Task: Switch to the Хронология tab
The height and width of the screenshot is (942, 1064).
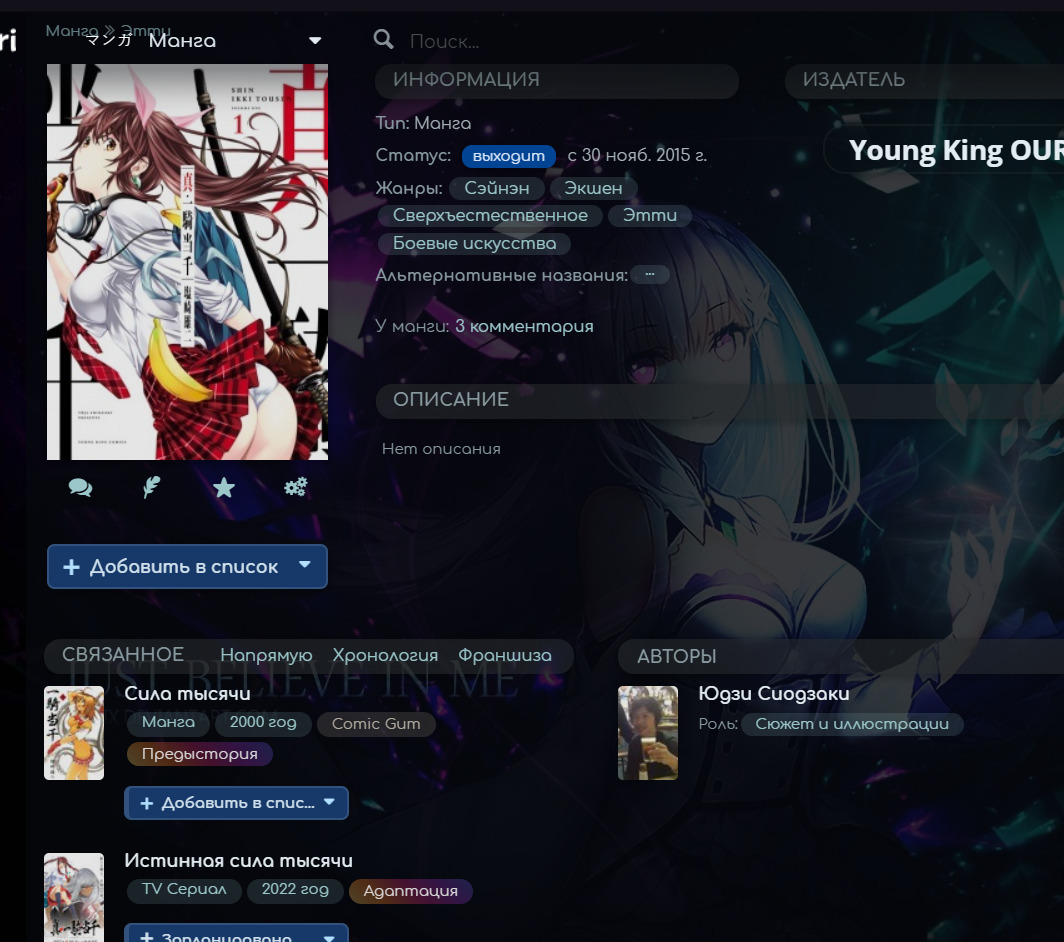Action: (385, 656)
